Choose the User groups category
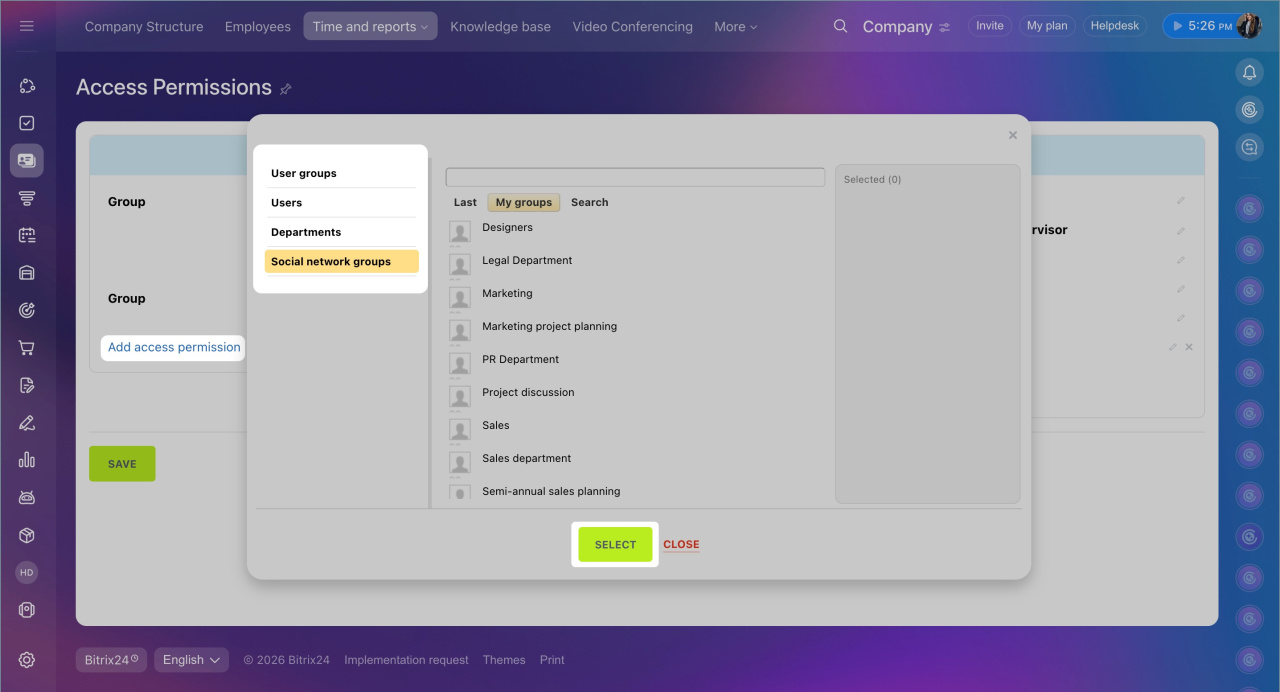1280x692 pixels. pos(304,173)
